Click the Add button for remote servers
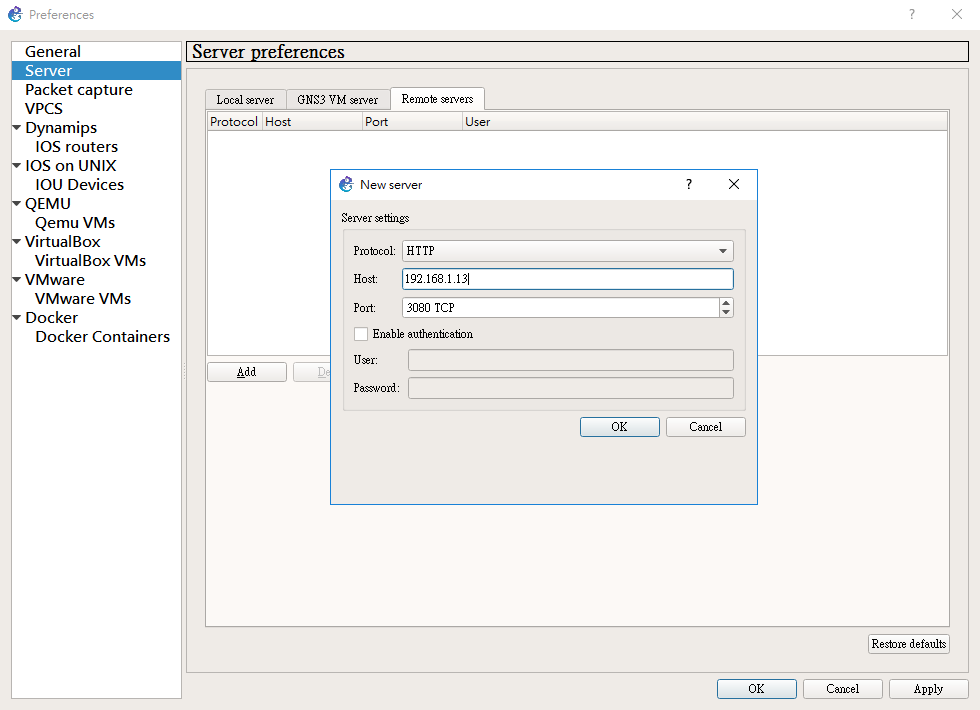This screenshot has height=710, width=980. 247,372
